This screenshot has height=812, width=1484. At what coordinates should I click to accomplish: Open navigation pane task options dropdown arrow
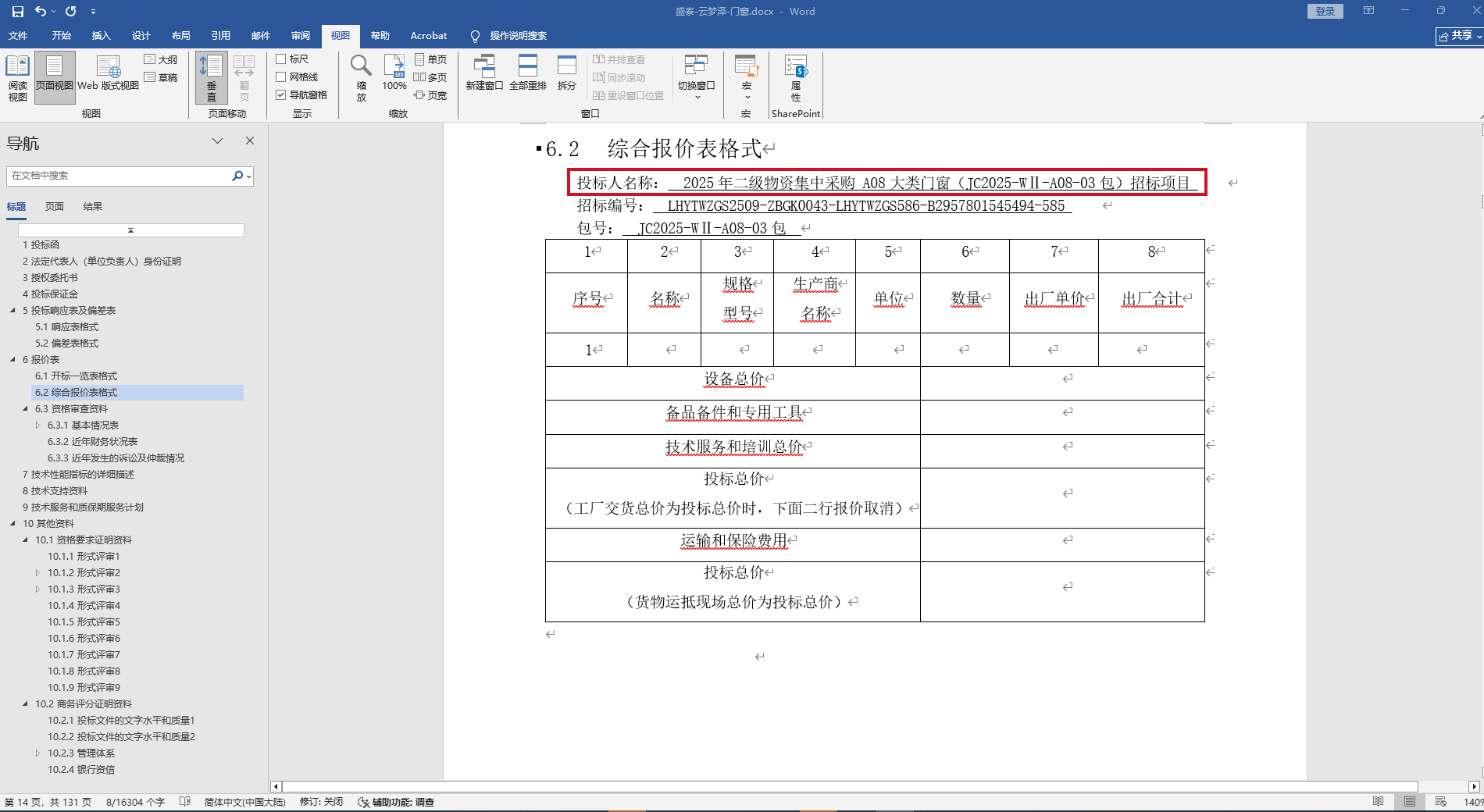(218, 141)
